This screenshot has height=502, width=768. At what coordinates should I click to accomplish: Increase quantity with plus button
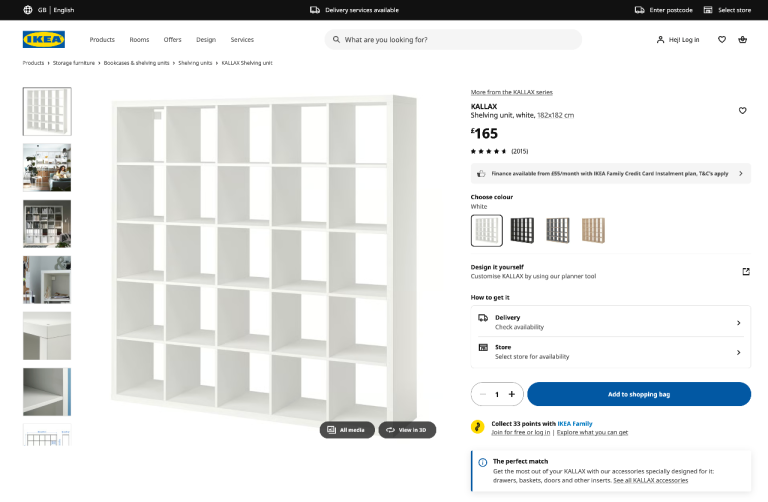point(511,394)
